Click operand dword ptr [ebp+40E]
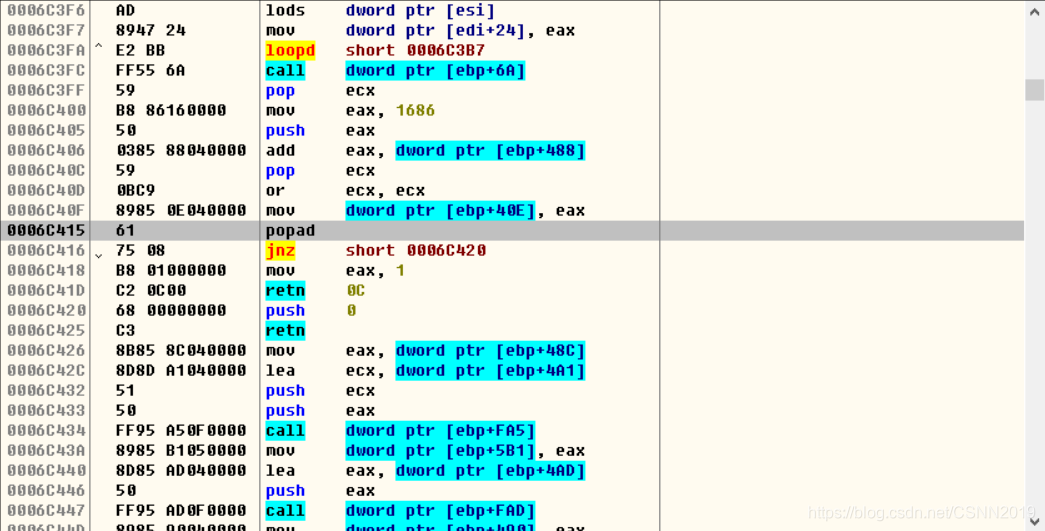The width and height of the screenshot is (1045, 531). [x=441, y=211]
